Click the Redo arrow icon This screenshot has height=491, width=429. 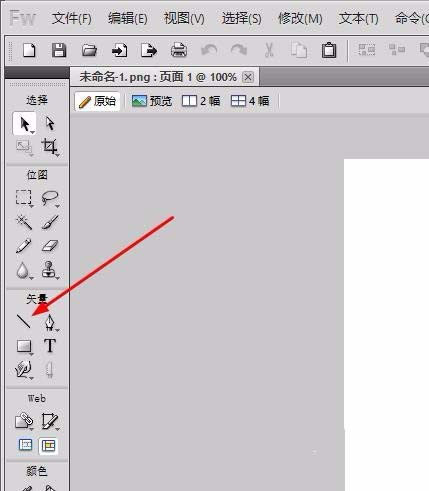(x=239, y=51)
